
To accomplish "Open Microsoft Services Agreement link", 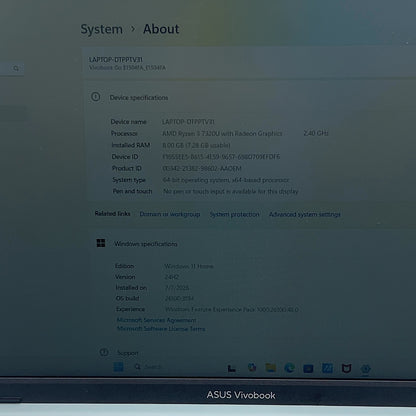I will (156, 320).
